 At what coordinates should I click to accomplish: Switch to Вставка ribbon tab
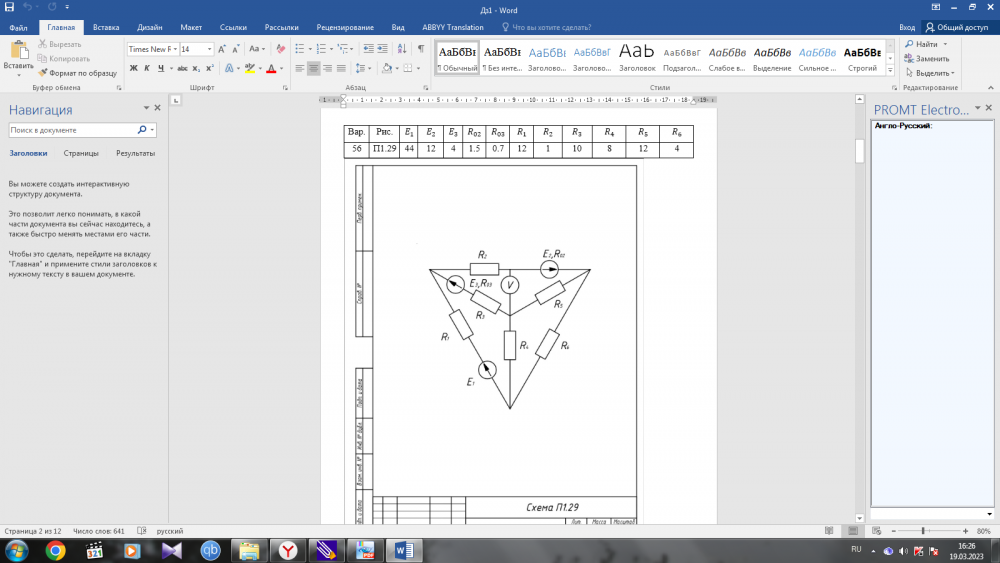point(106,27)
